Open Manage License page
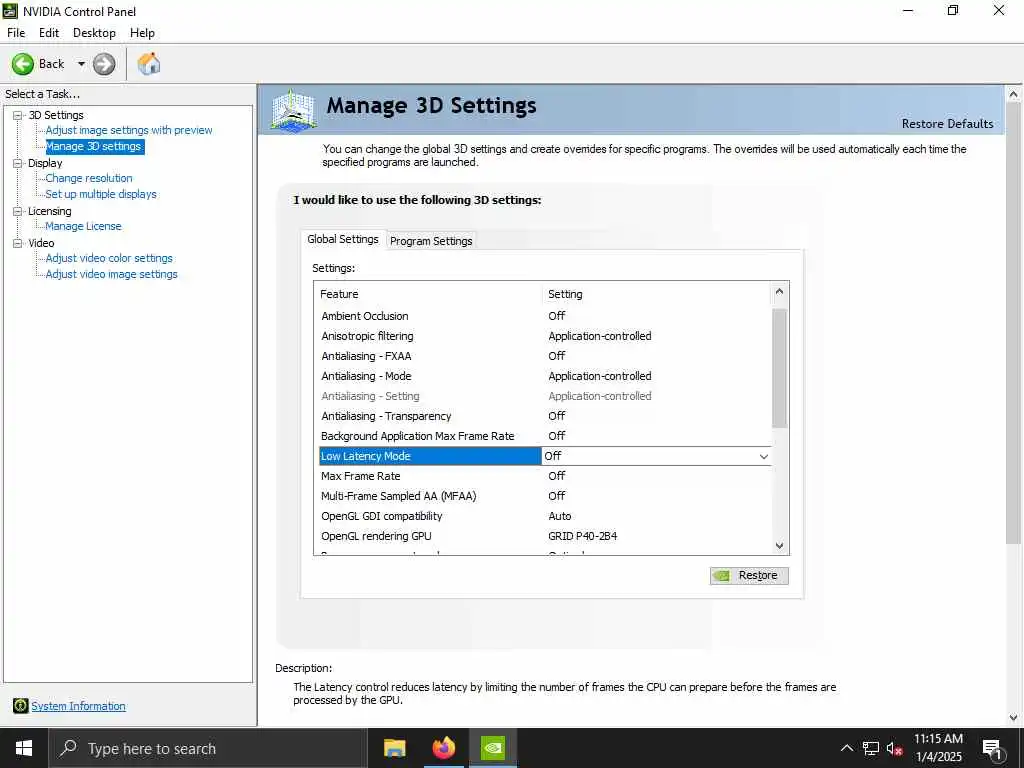 tap(83, 226)
